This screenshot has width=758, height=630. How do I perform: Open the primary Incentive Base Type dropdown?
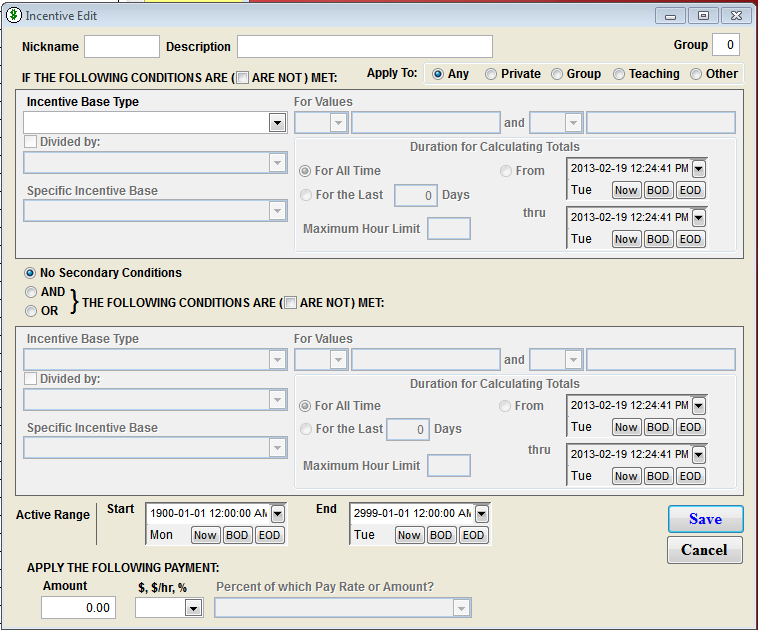277,123
